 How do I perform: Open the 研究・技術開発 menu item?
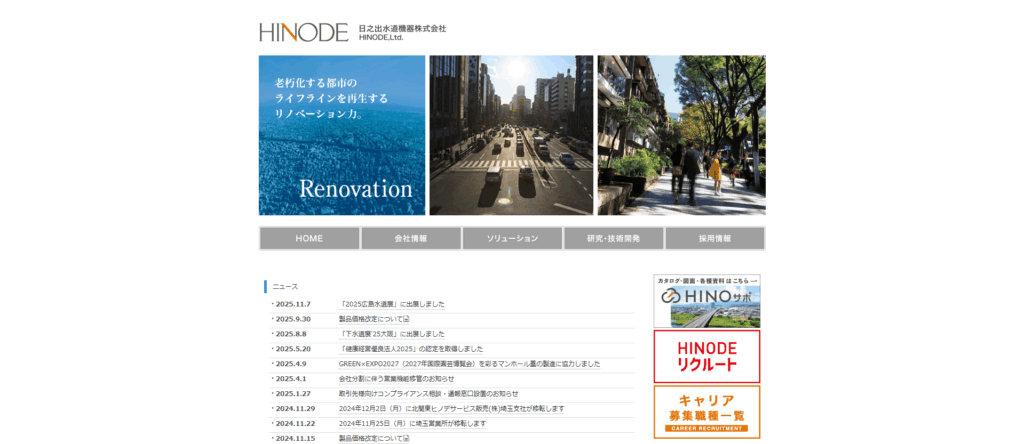tap(614, 238)
